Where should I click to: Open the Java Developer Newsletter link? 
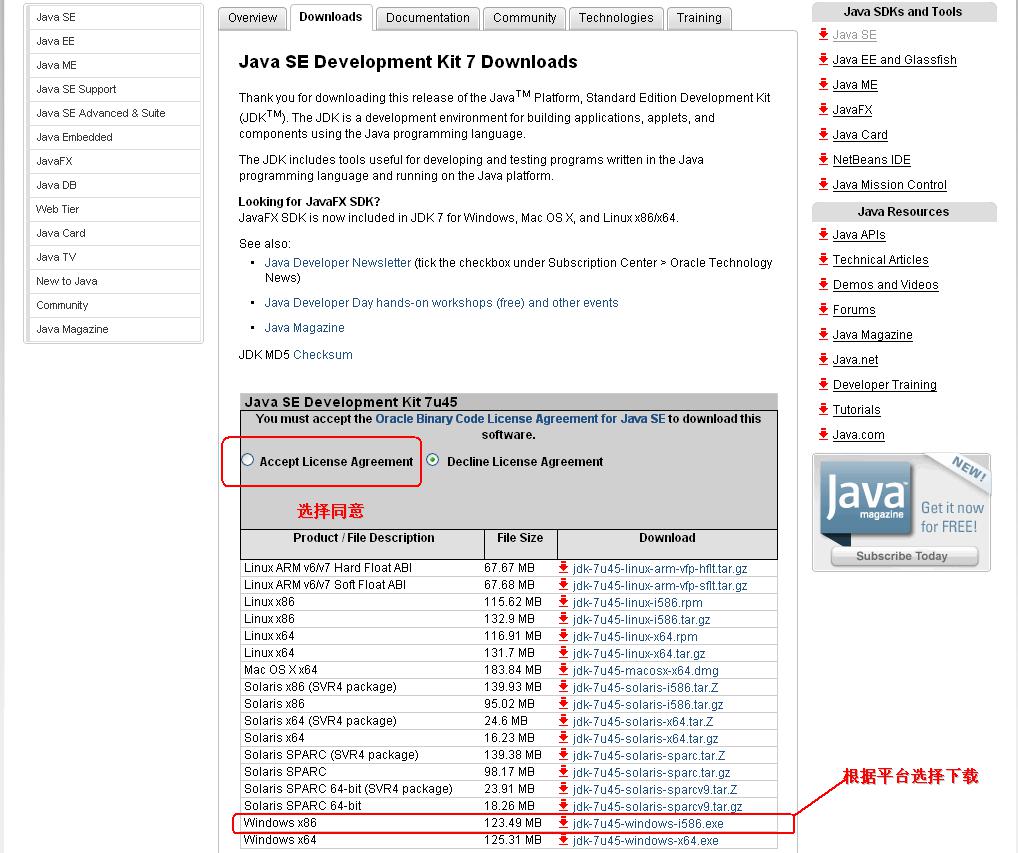click(x=338, y=263)
